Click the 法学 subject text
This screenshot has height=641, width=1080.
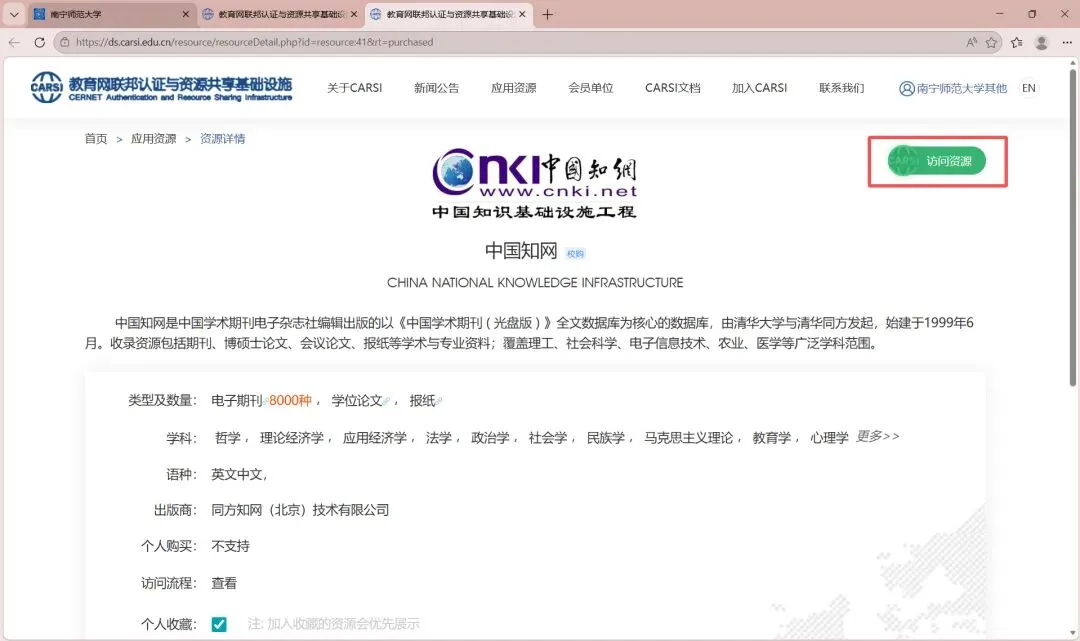(438, 438)
